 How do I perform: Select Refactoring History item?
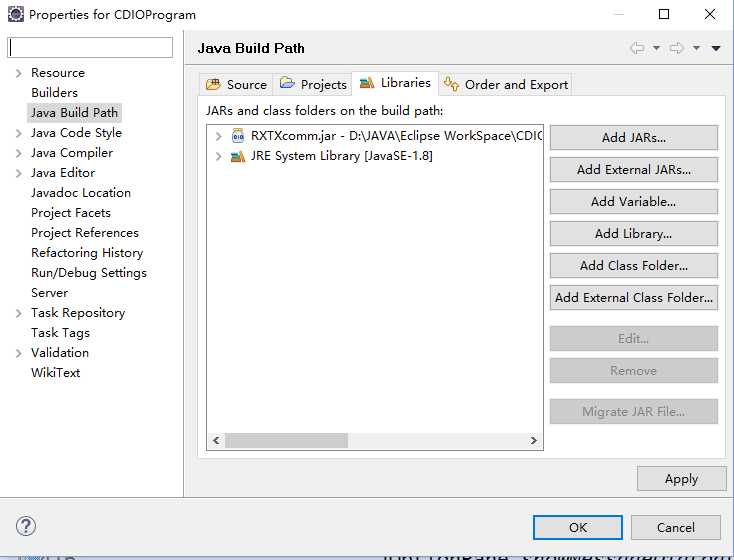pyautogui.click(x=87, y=253)
